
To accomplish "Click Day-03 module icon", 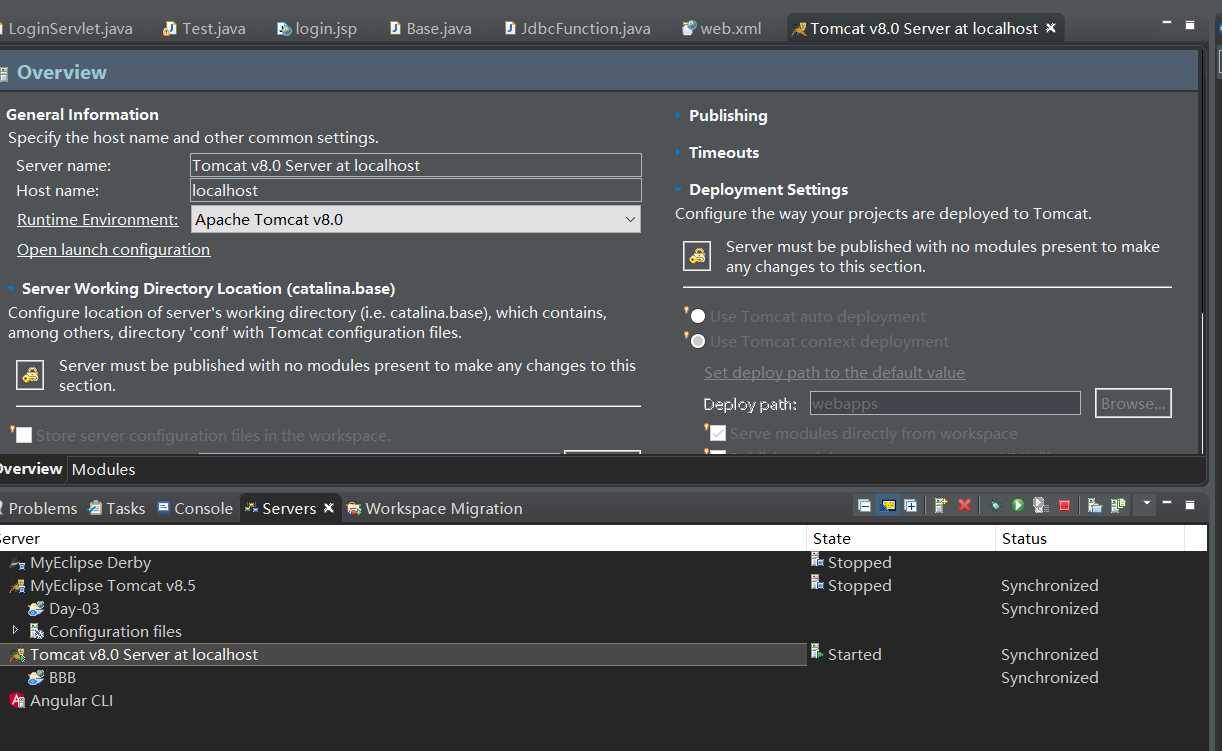I will coord(36,609).
